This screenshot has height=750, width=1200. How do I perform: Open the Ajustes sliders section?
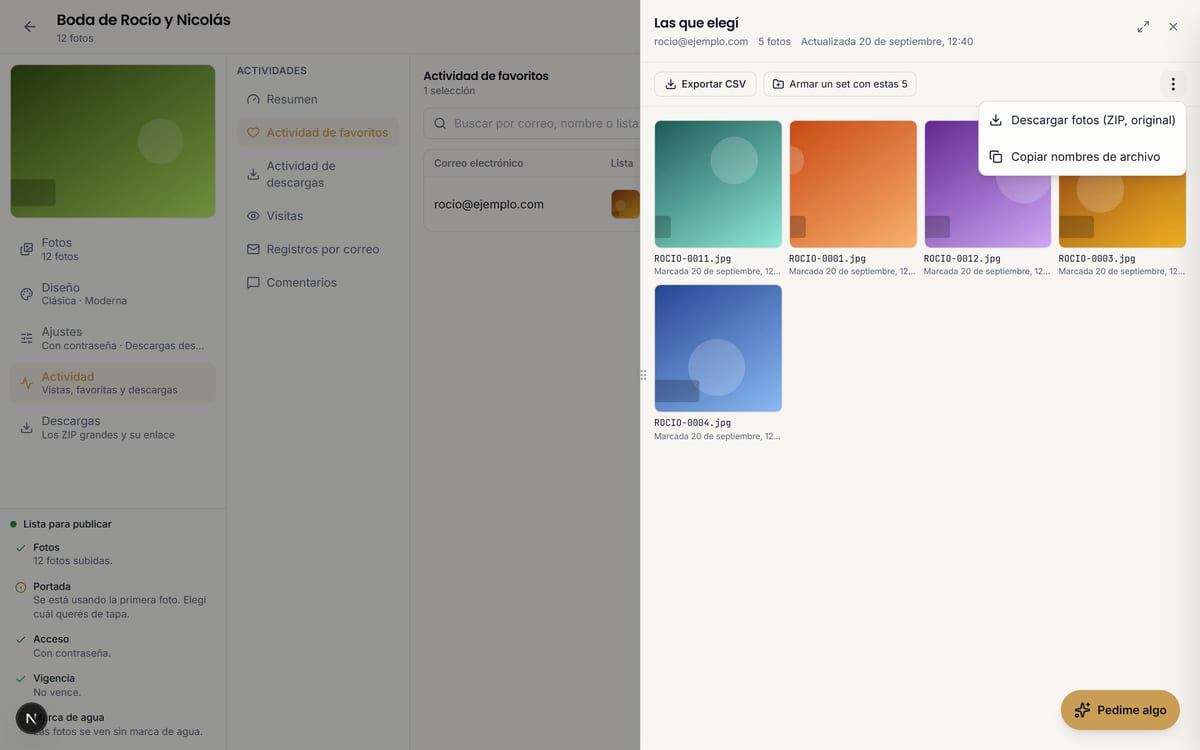click(113, 338)
